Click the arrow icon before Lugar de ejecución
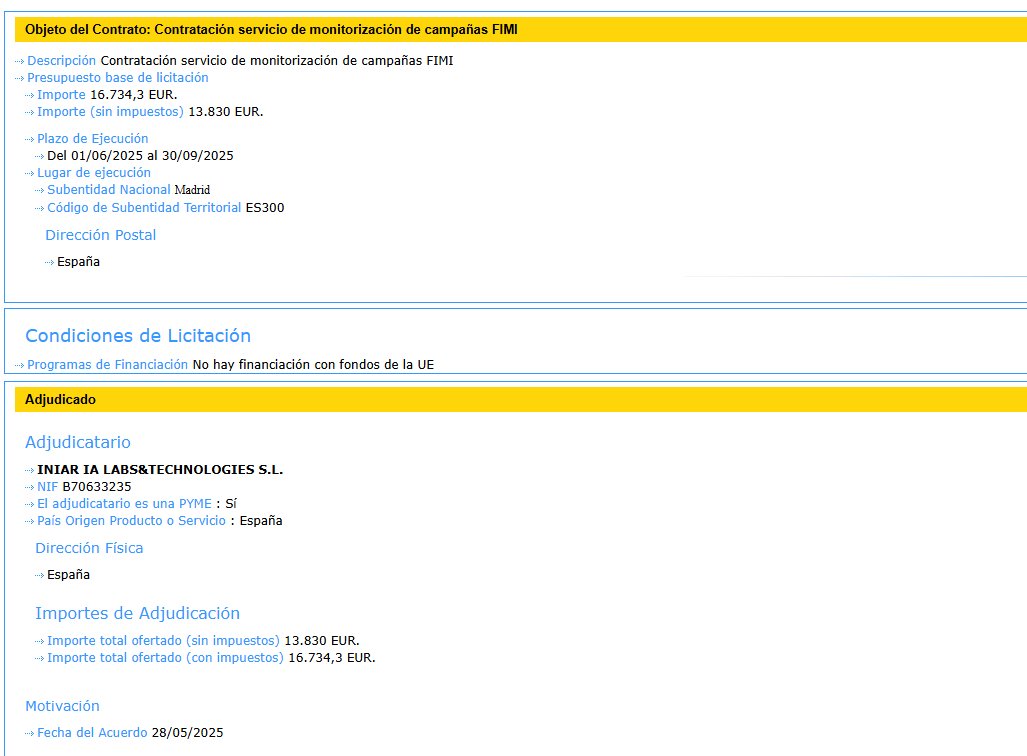Viewport: 1027px width, 756px height. pyautogui.click(x=30, y=173)
